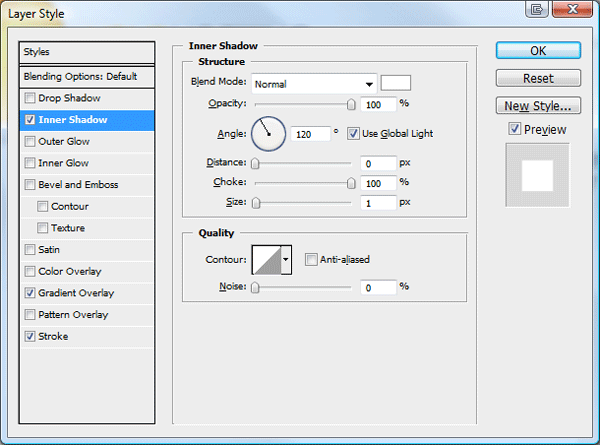Click the inner shadow color swatch
This screenshot has height=445, width=600.
(x=396, y=83)
